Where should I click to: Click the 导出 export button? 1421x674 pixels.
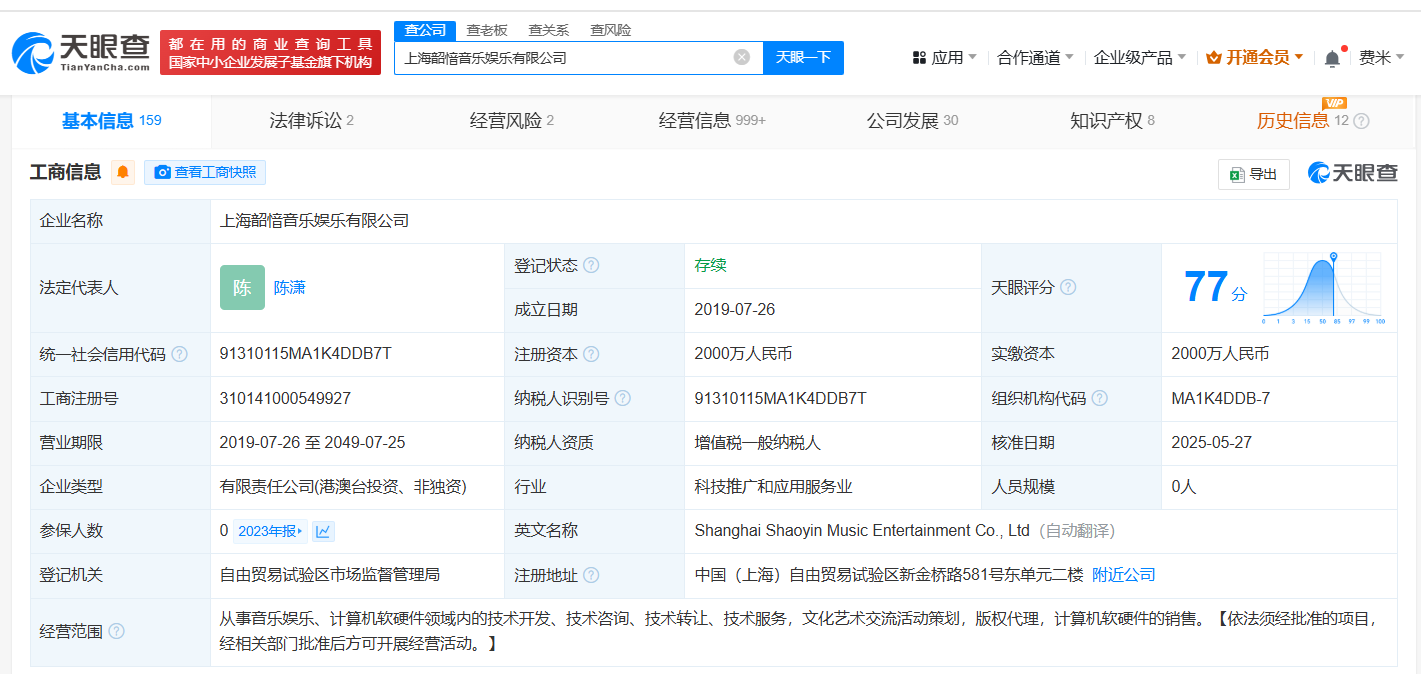tap(1254, 174)
